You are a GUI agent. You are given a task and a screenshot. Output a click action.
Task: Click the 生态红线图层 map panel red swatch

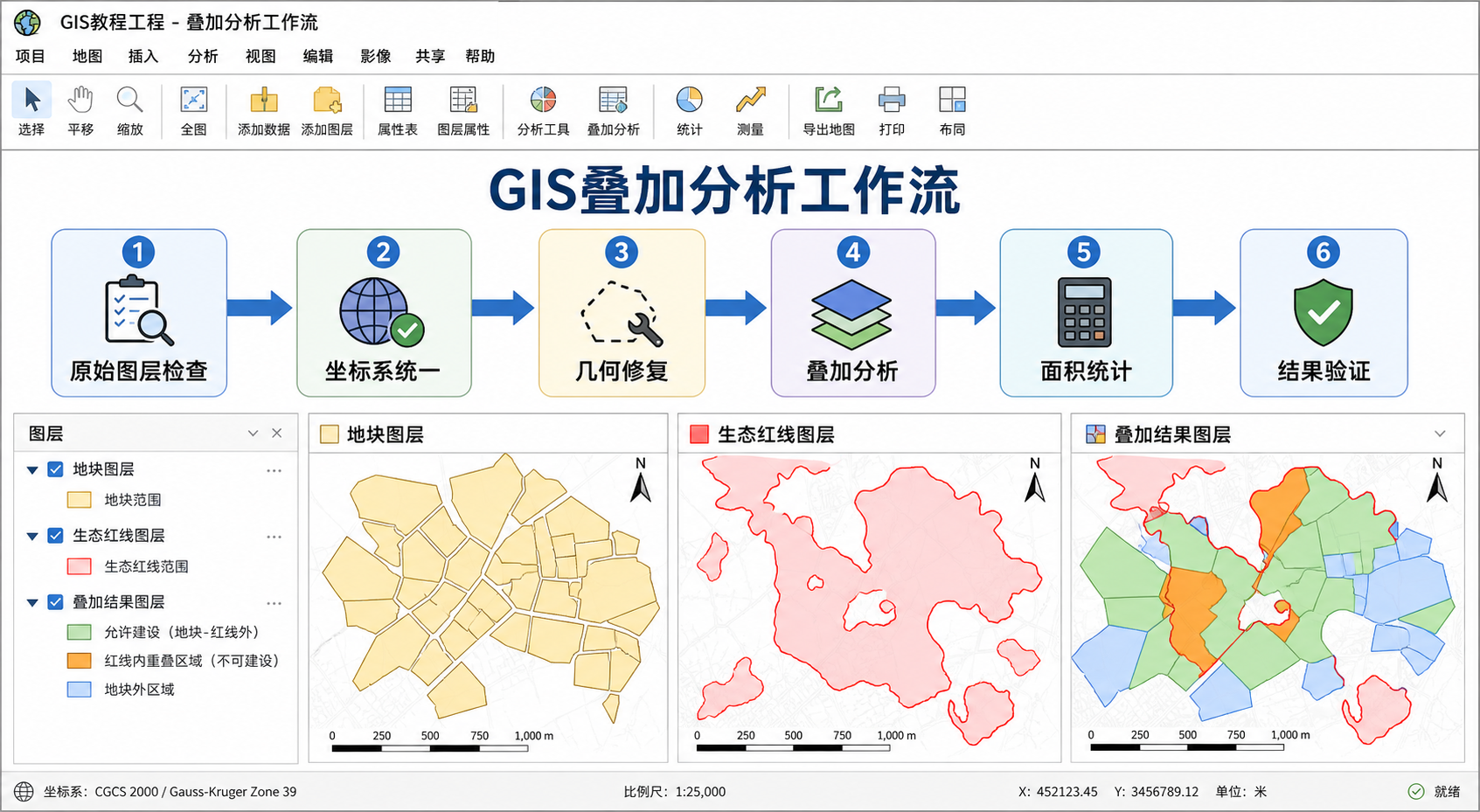tap(699, 434)
